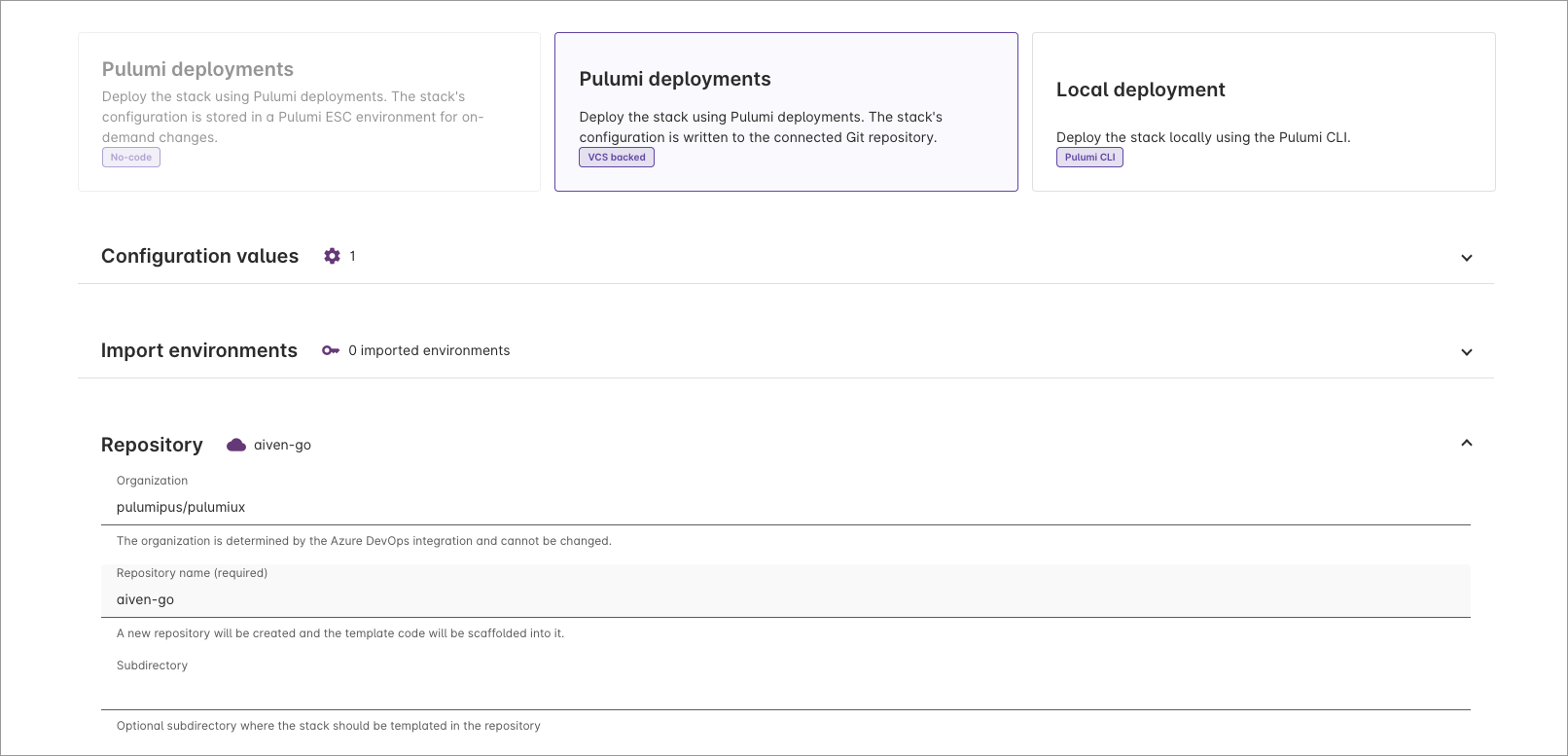Select the No-code Pulumi deployments card
The width and height of the screenshot is (1568, 756).
click(309, 112)
